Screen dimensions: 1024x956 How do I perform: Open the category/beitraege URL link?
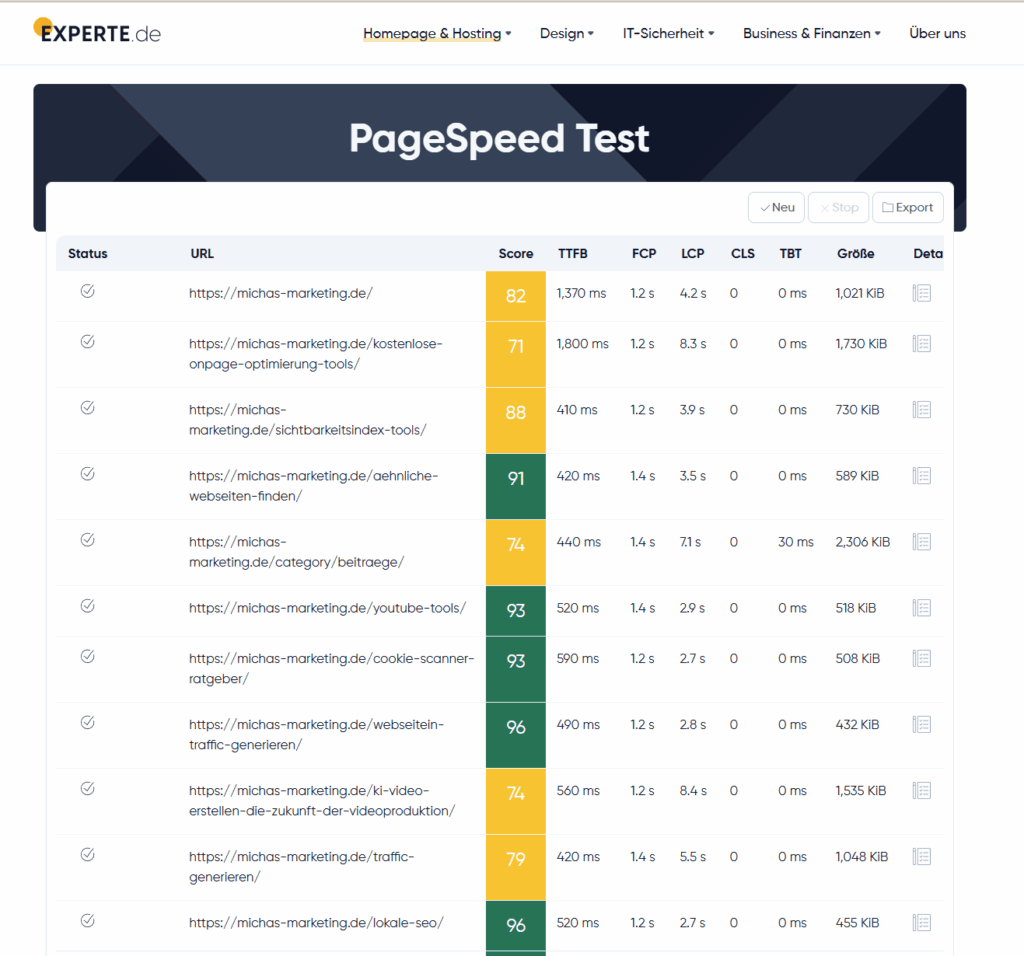pyautogui.click(x=296, y=552)
